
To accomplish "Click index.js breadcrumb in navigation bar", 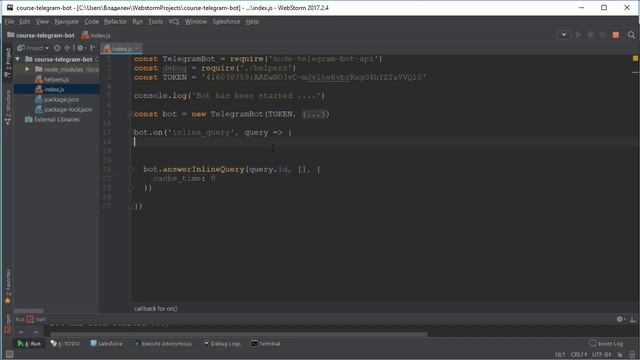I will 96,36.
